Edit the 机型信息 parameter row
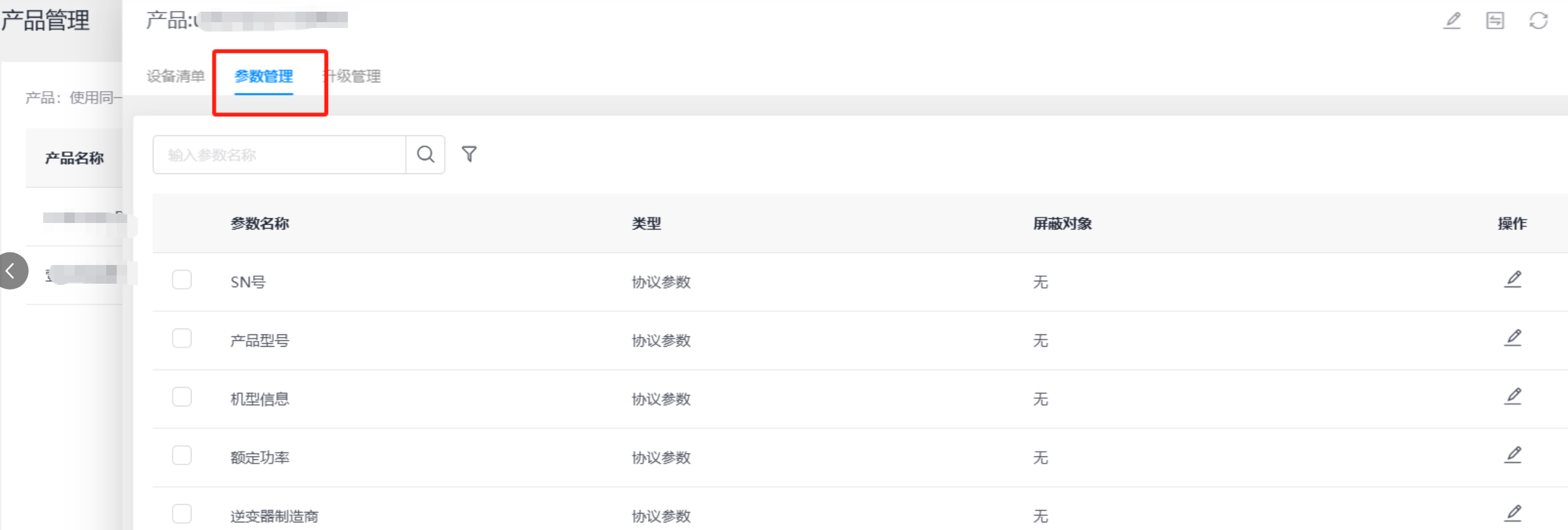 coord(1513,396)
